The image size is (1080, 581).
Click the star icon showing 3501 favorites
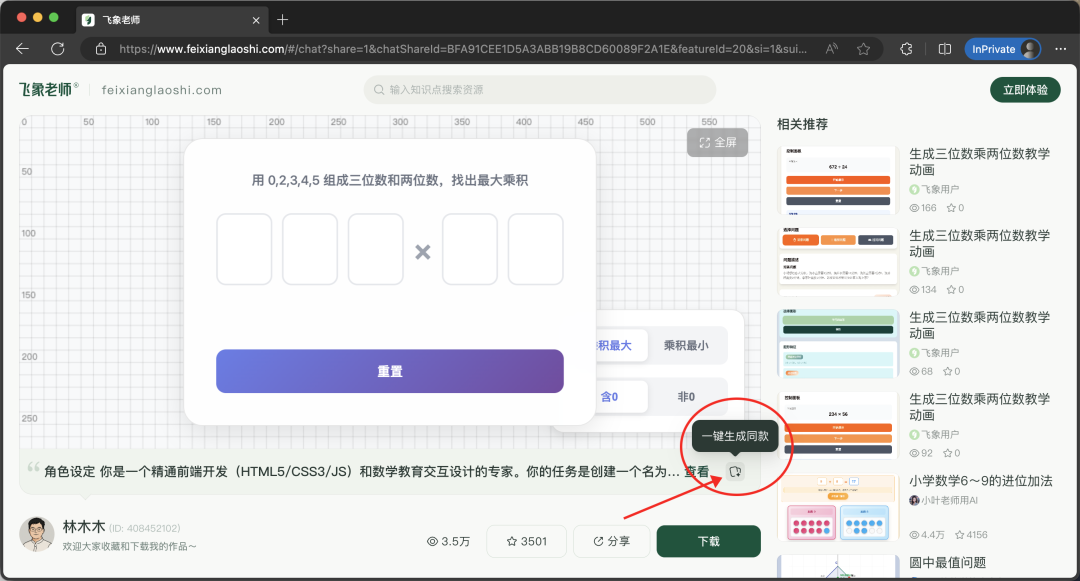coord(514,541)
